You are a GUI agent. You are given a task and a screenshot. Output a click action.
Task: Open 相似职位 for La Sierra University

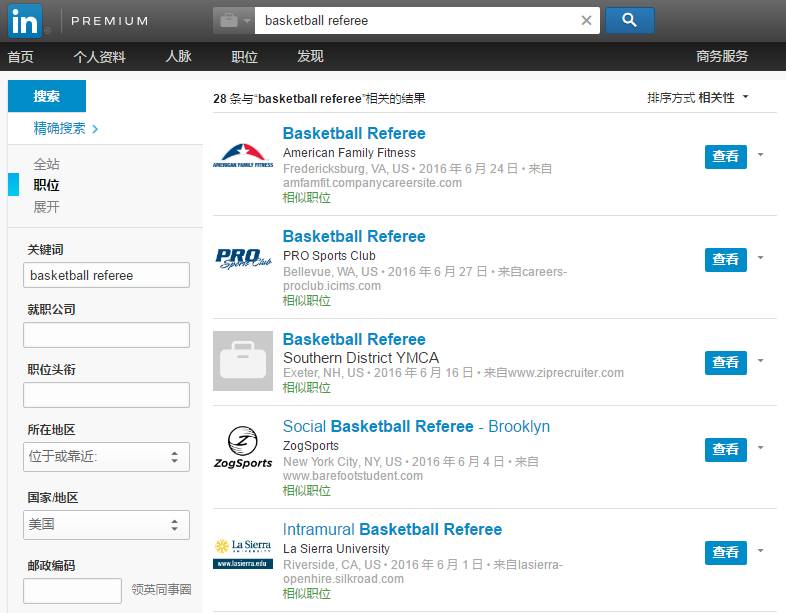coord(307,594)
